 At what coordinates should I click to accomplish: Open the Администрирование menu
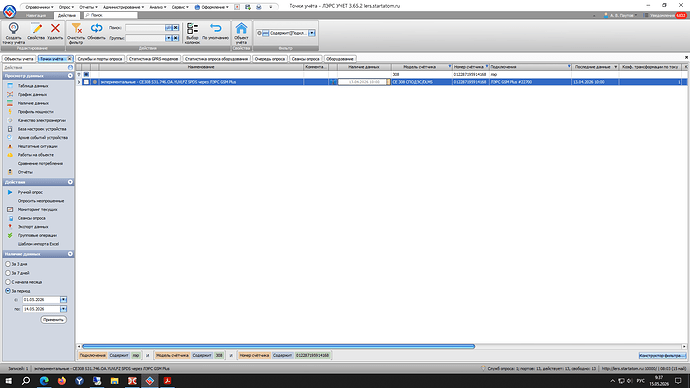click(x=123, y=7)
